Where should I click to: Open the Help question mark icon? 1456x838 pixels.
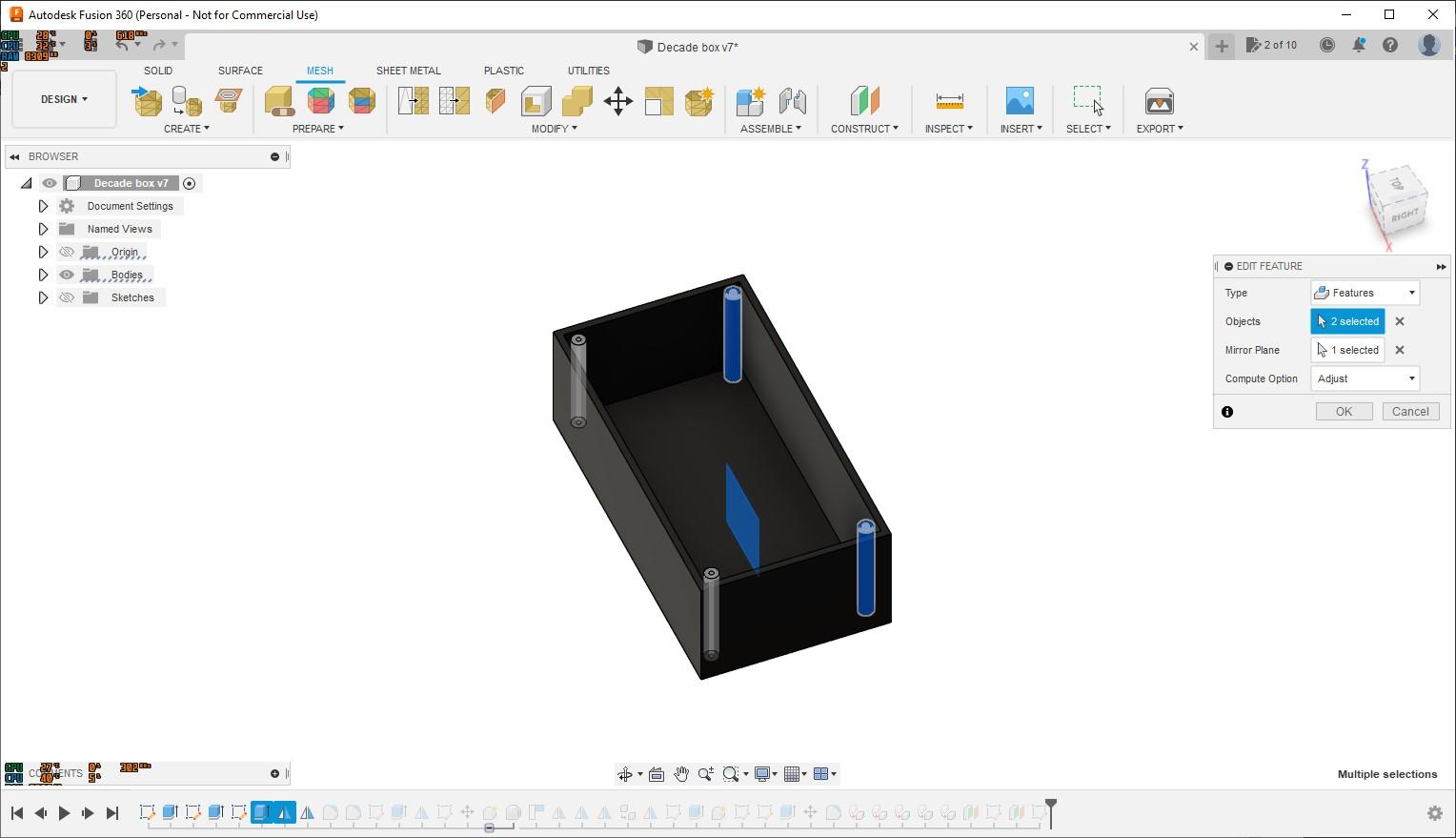(x=1390, y=45)
